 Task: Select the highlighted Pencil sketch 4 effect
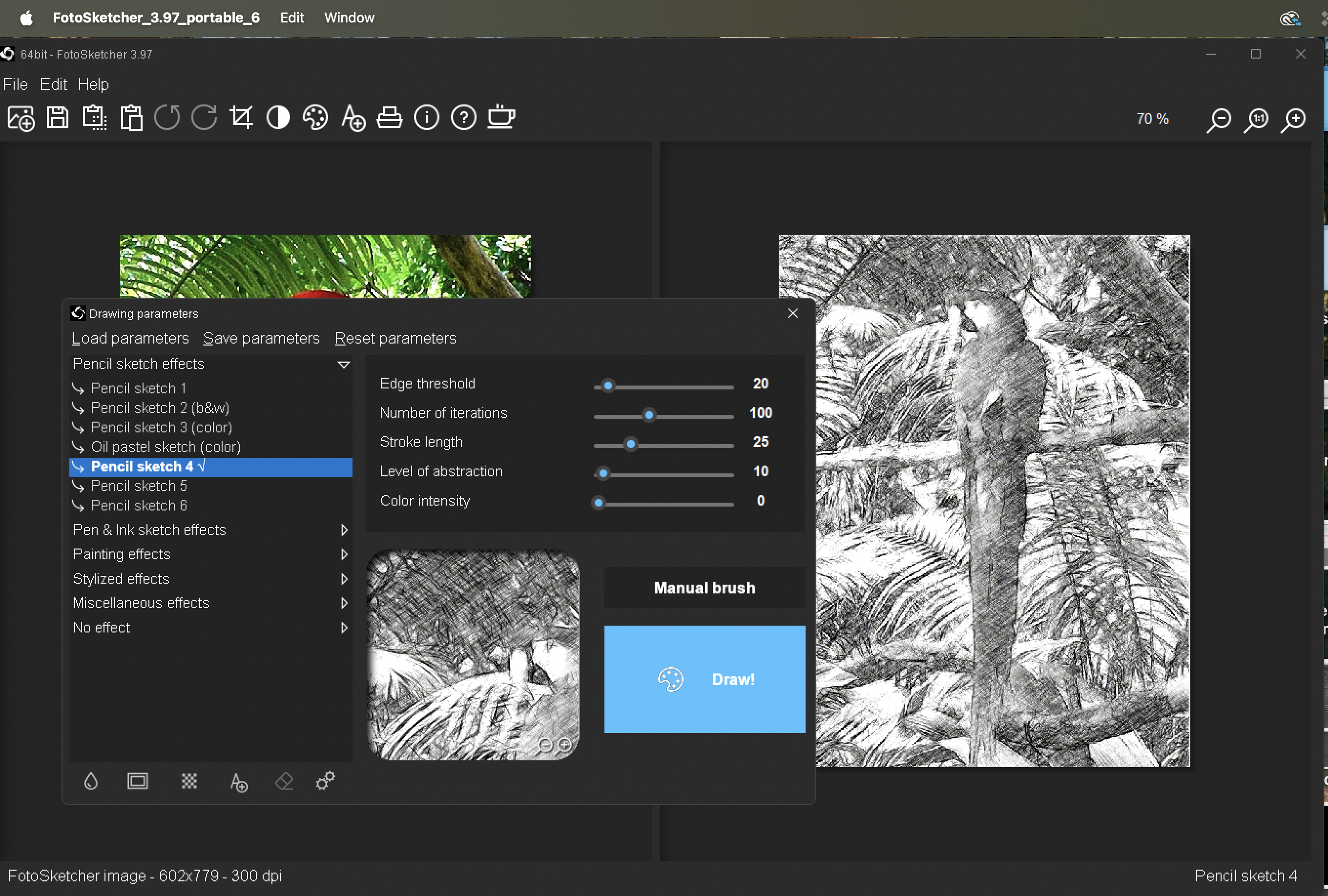211,467
